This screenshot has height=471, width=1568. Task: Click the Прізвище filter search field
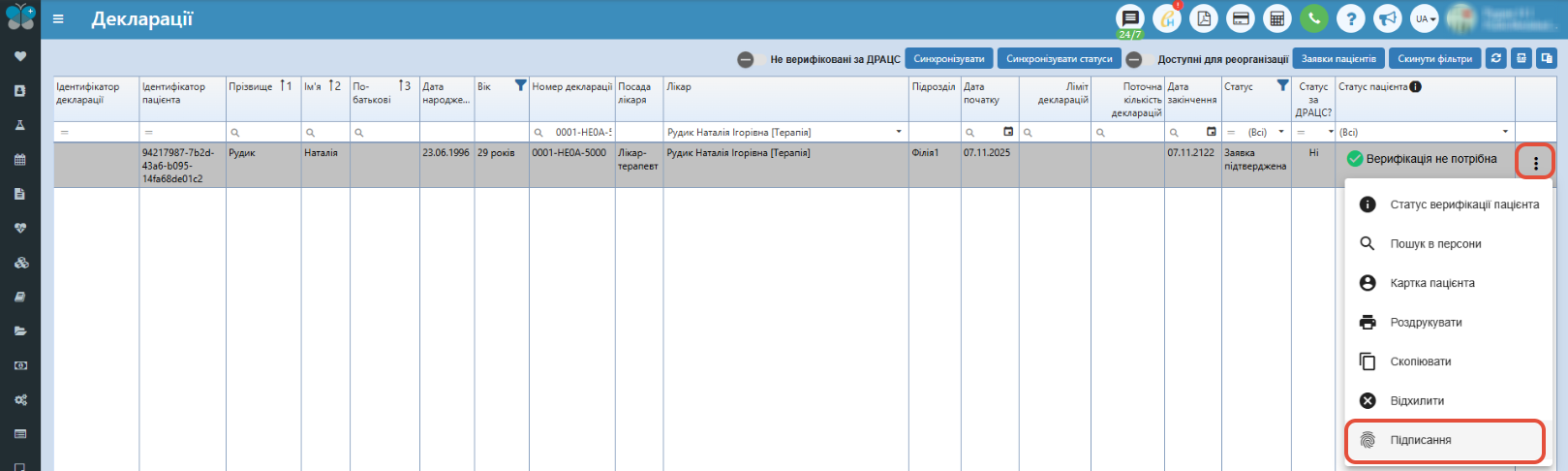click(x=263, y=132)
